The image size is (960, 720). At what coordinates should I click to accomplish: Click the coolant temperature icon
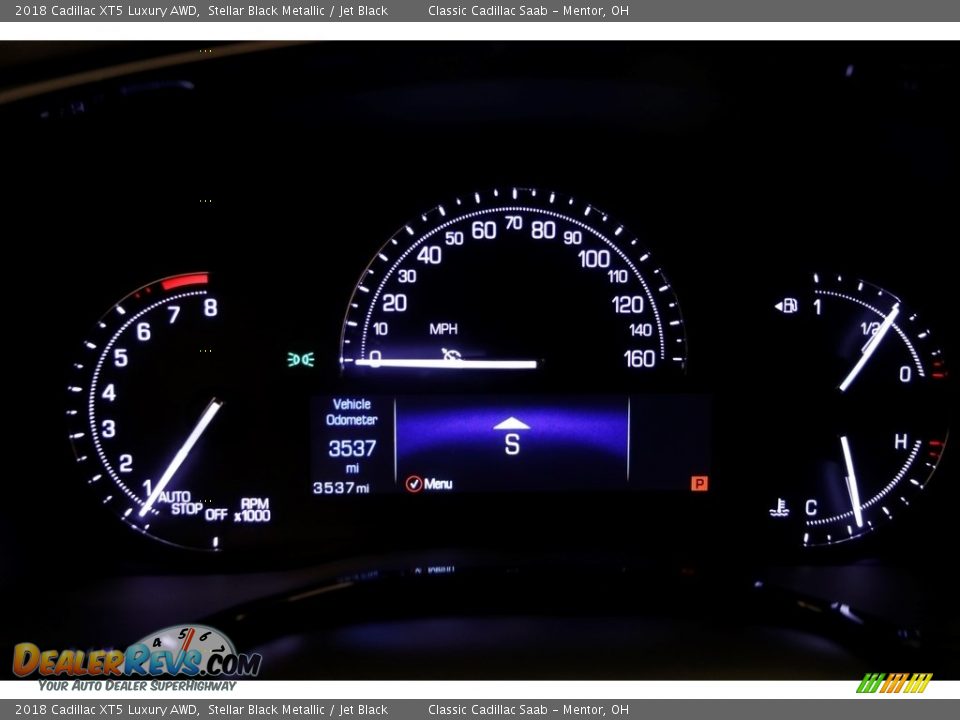(779, 508)
